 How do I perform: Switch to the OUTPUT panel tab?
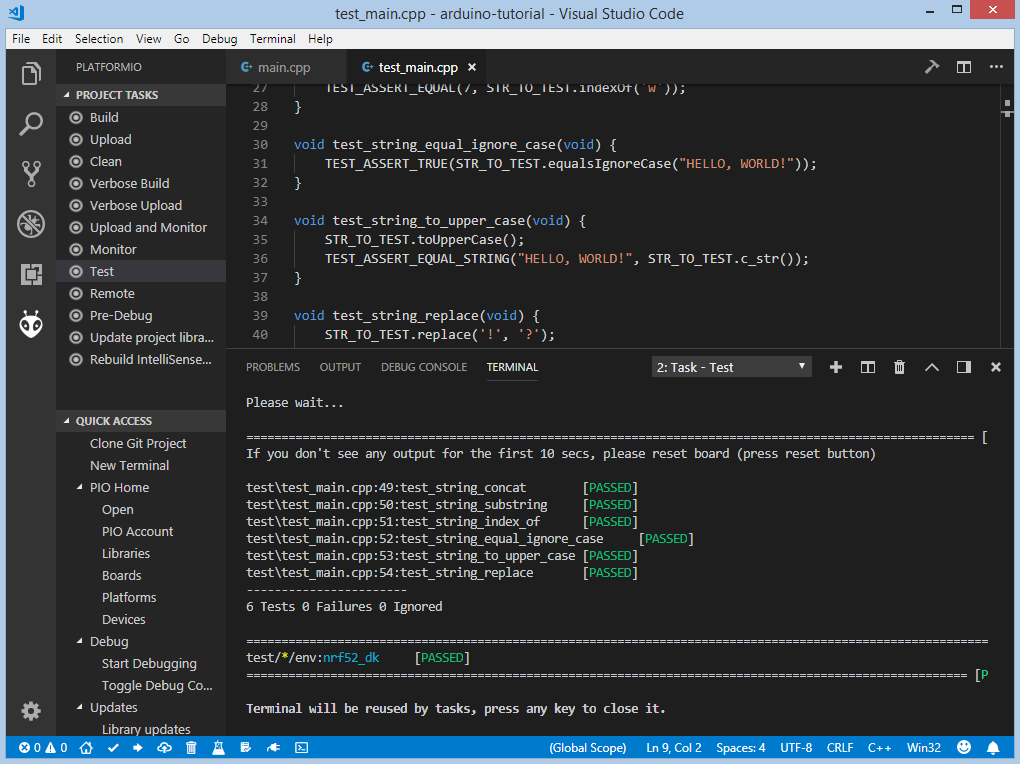click(x=340, y=367)
